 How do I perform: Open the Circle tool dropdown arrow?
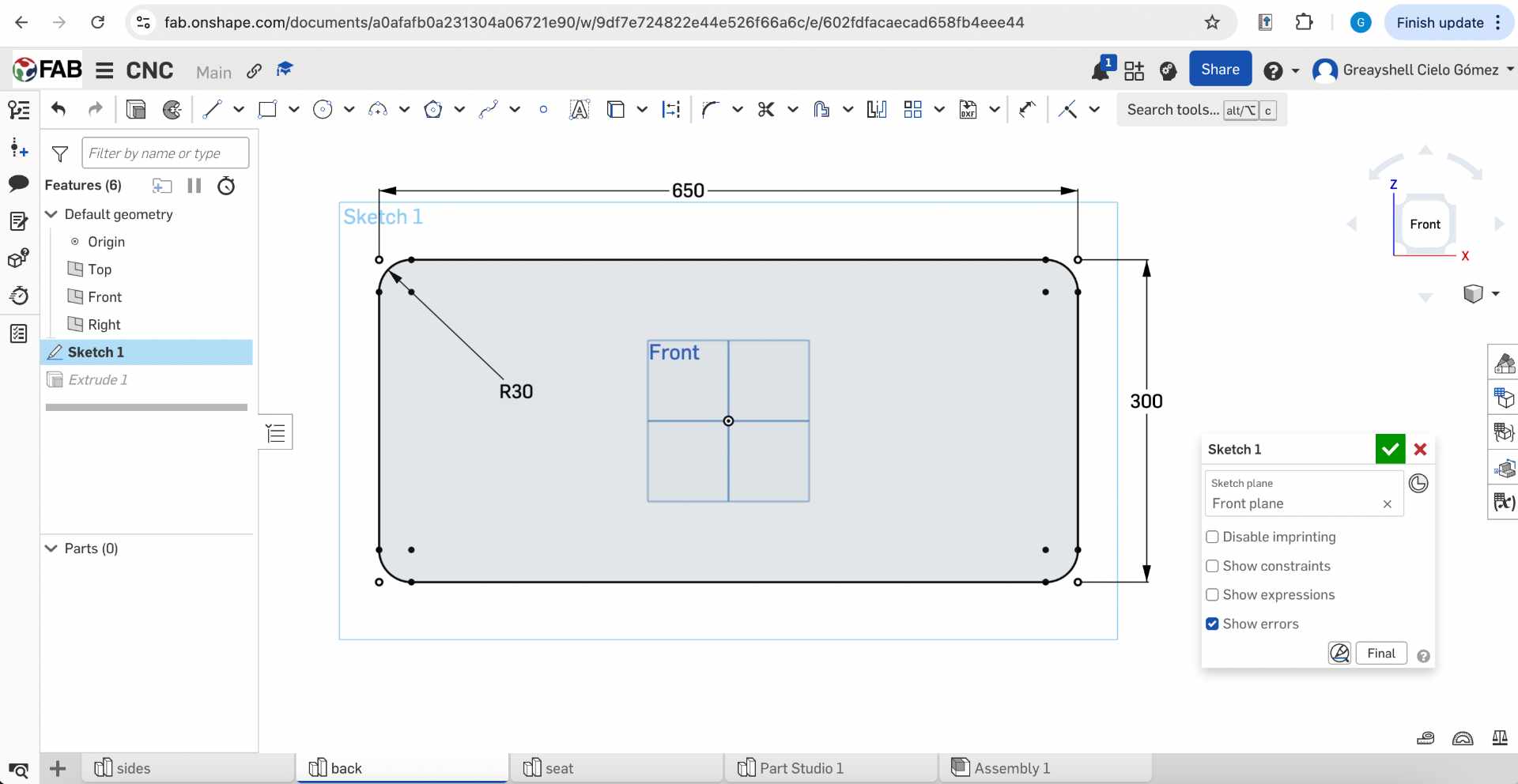(349, 109)
